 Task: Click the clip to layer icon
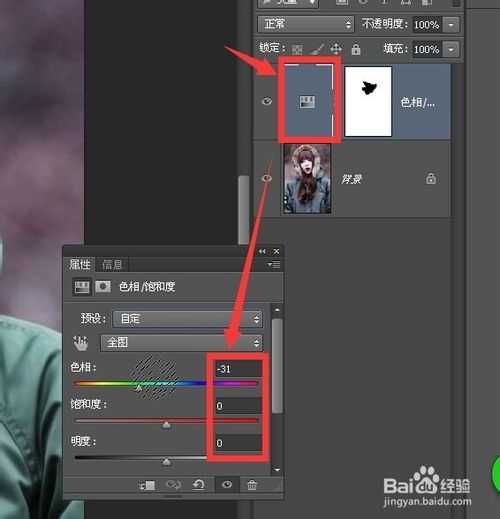tap(147, 485)
